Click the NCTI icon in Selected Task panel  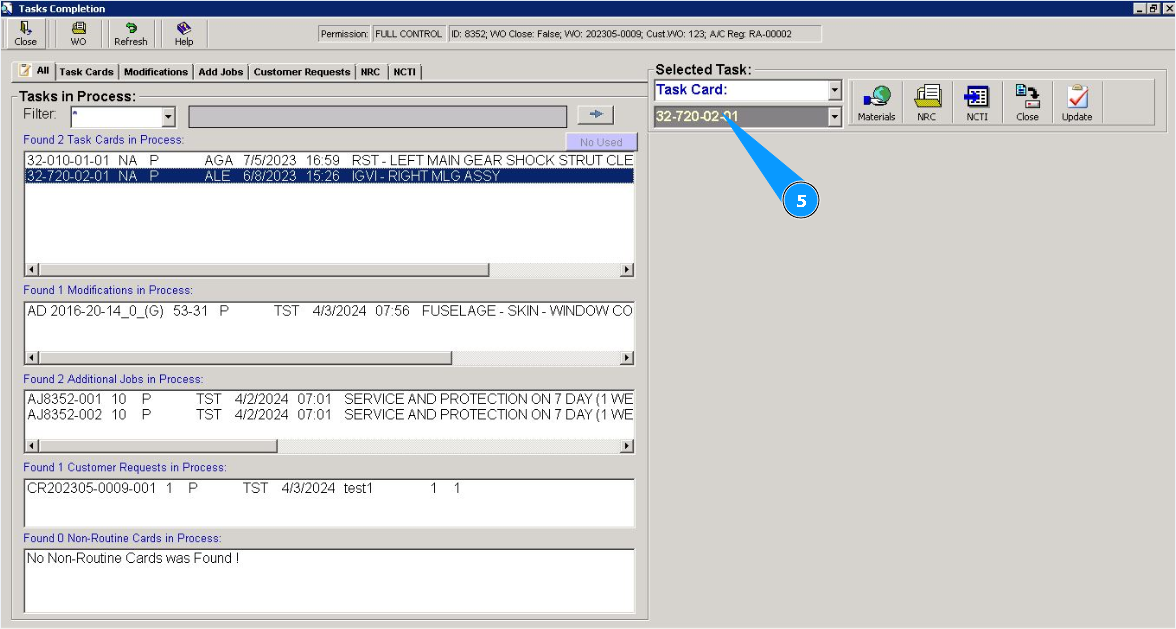976,103
